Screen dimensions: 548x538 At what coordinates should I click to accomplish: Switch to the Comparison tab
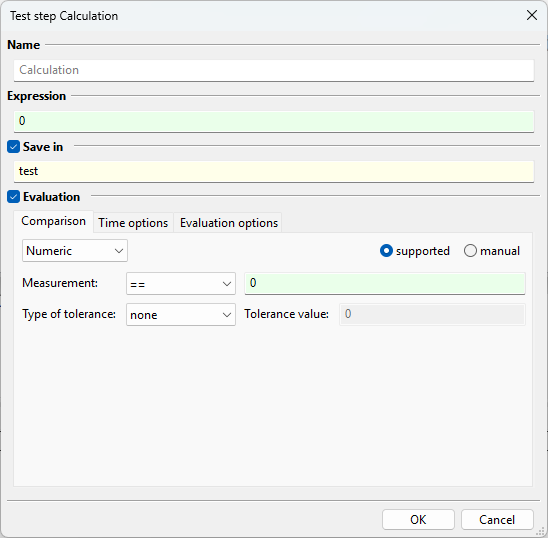[x=53, y=221]
